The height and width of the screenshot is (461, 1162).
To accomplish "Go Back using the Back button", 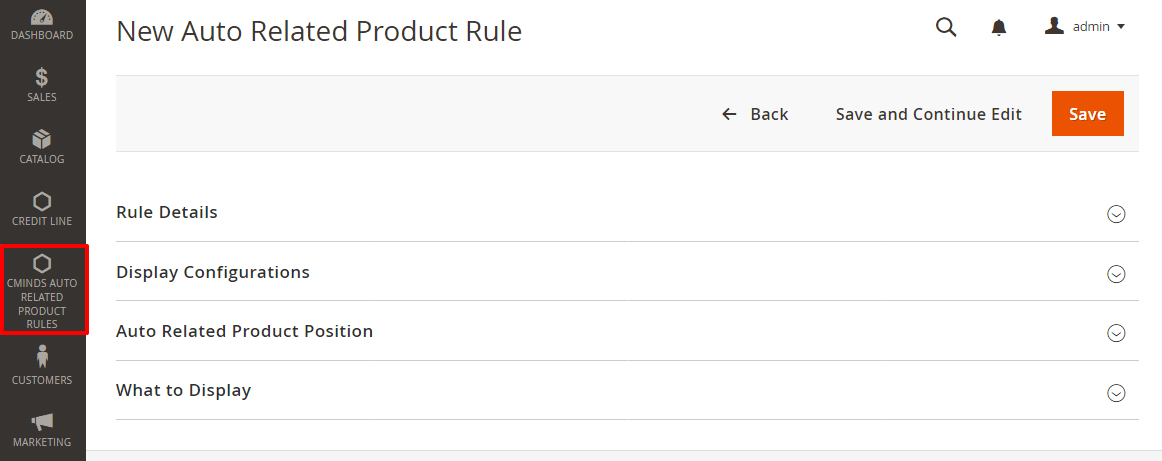I will pos(755,114).
